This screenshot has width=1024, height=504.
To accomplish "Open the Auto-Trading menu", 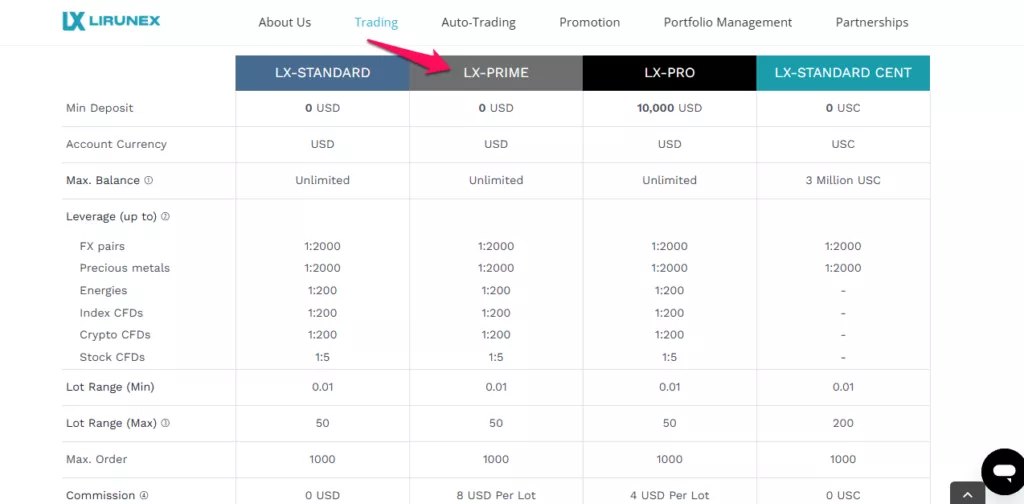I will pyautogui.click(x=479, y=22).
